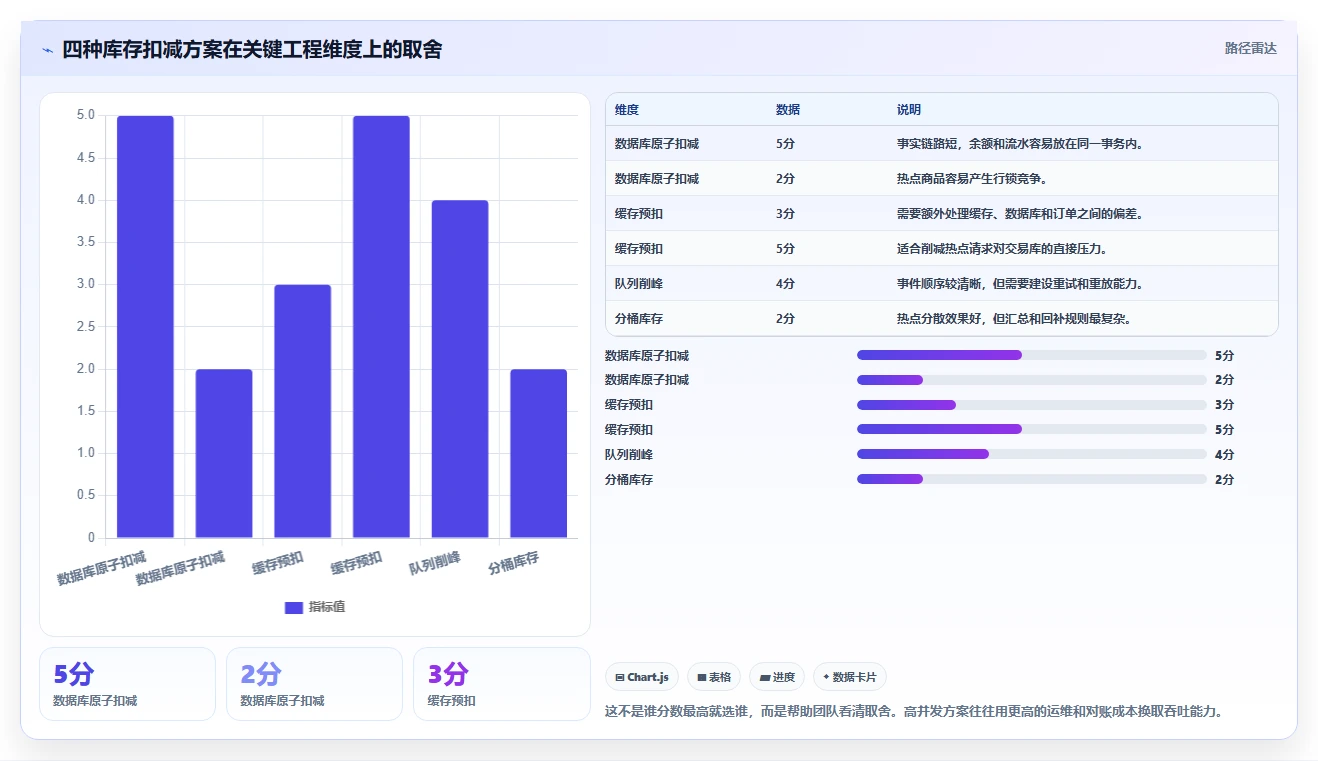Click the 队列削峰 label in the progress list
This screenshot has width=1318, height=761.
[x=629, y=454]
